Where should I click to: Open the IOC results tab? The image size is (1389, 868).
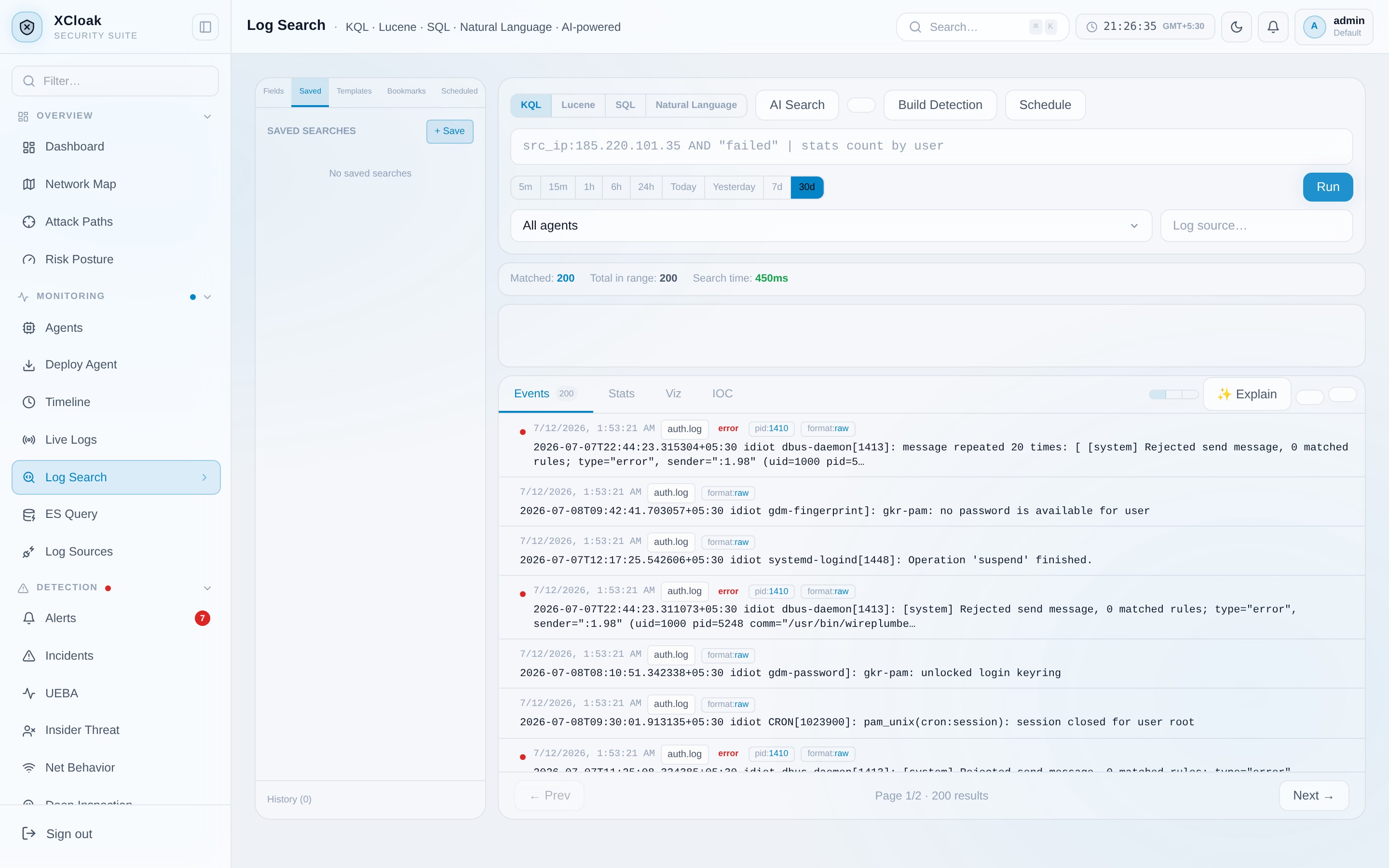(722, 394)
